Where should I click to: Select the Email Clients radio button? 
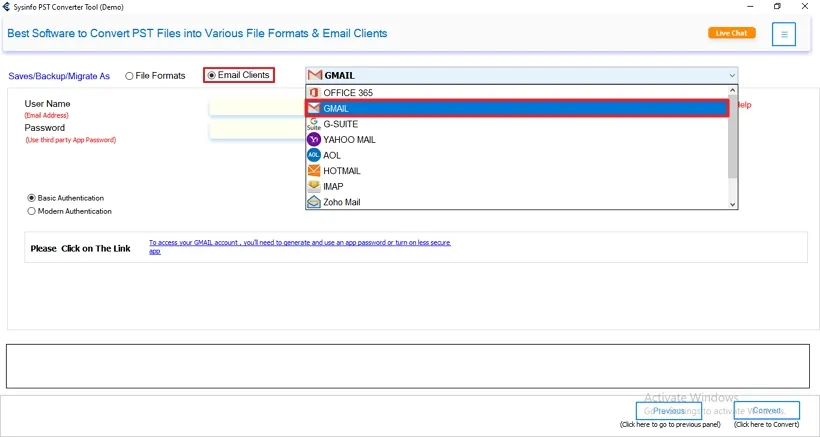coord(238,75)
